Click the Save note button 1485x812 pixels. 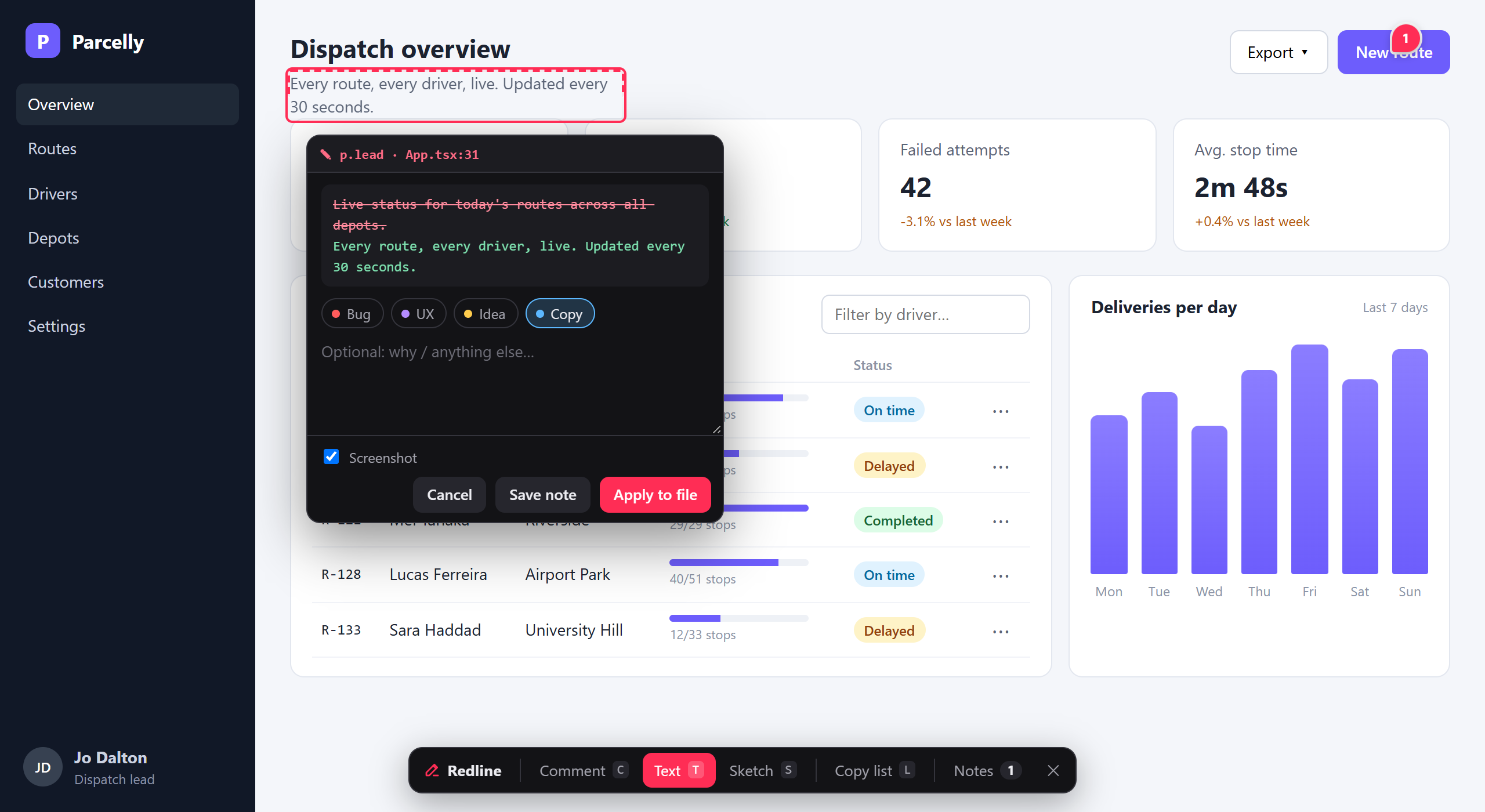click(542, 495)
